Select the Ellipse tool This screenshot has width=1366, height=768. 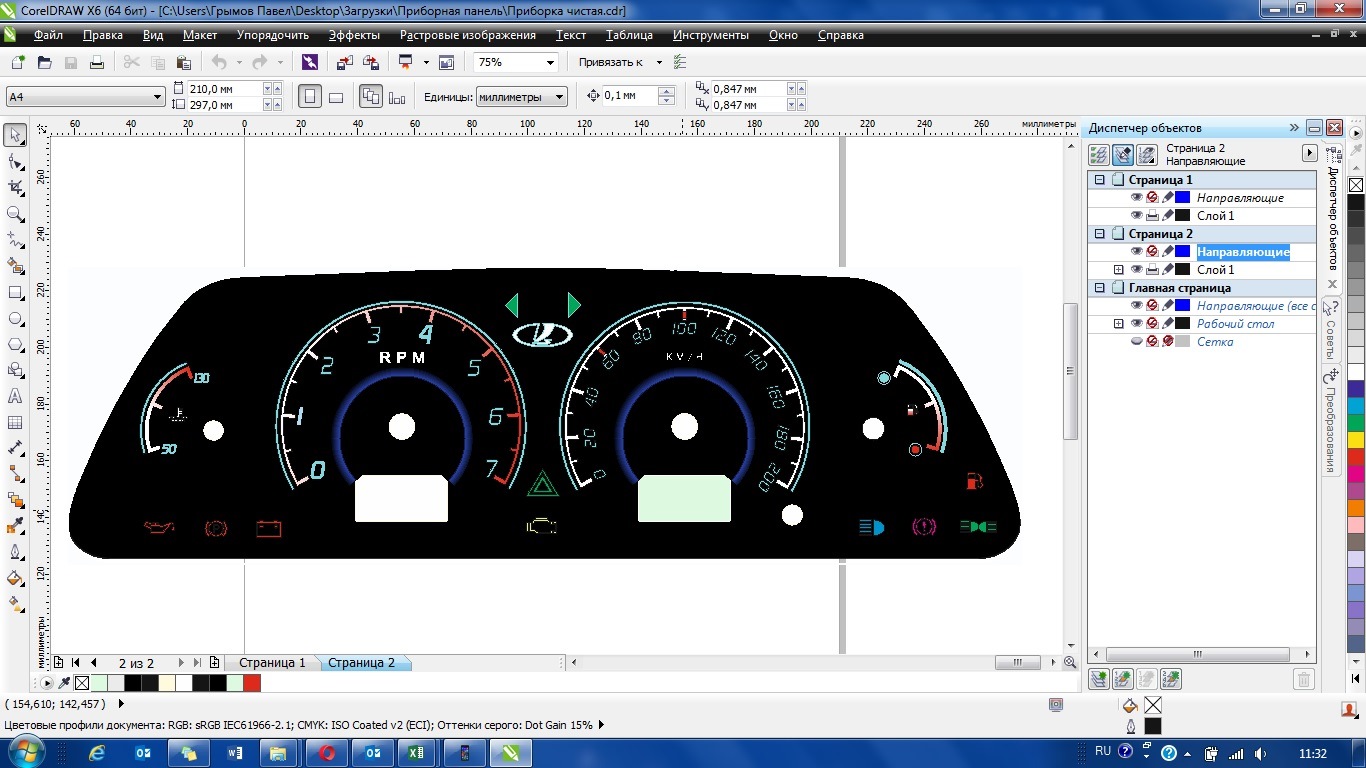(15, 318)
